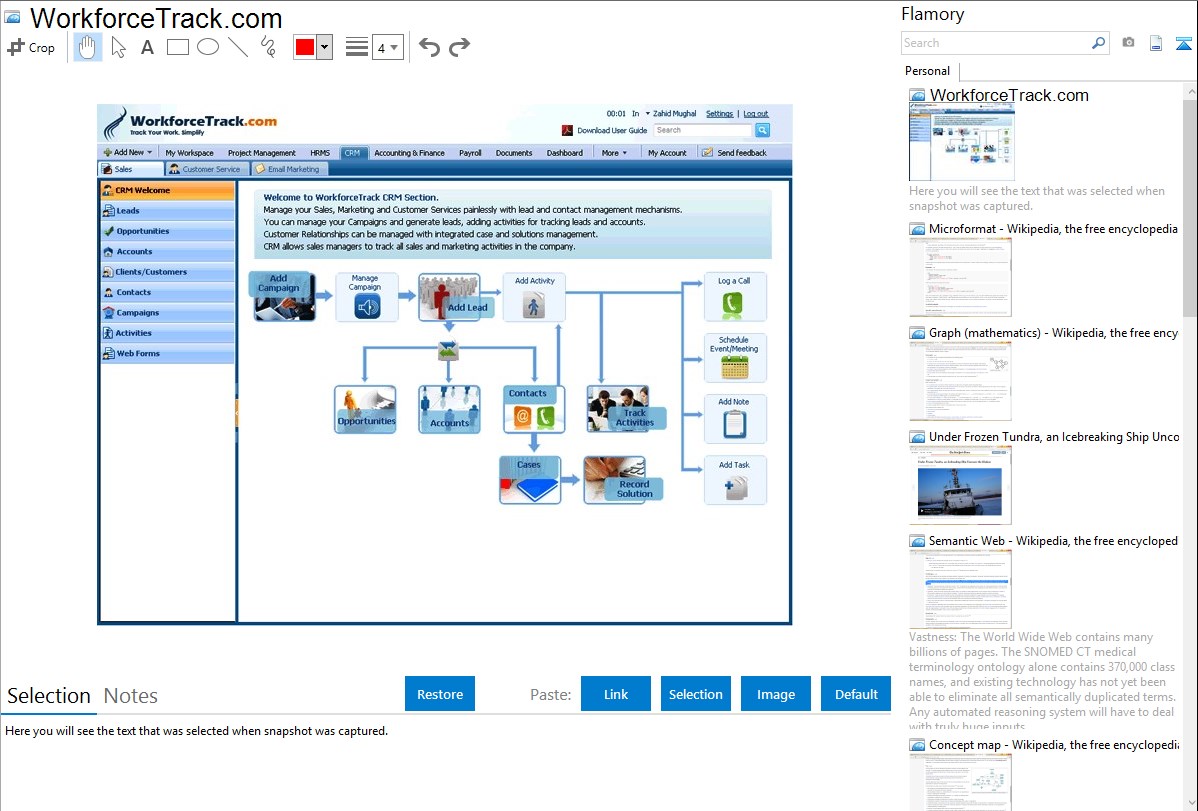Select the Concept map snapshot title
The height and width of the screenshot is (811, 1198).
click(1054, 745)
